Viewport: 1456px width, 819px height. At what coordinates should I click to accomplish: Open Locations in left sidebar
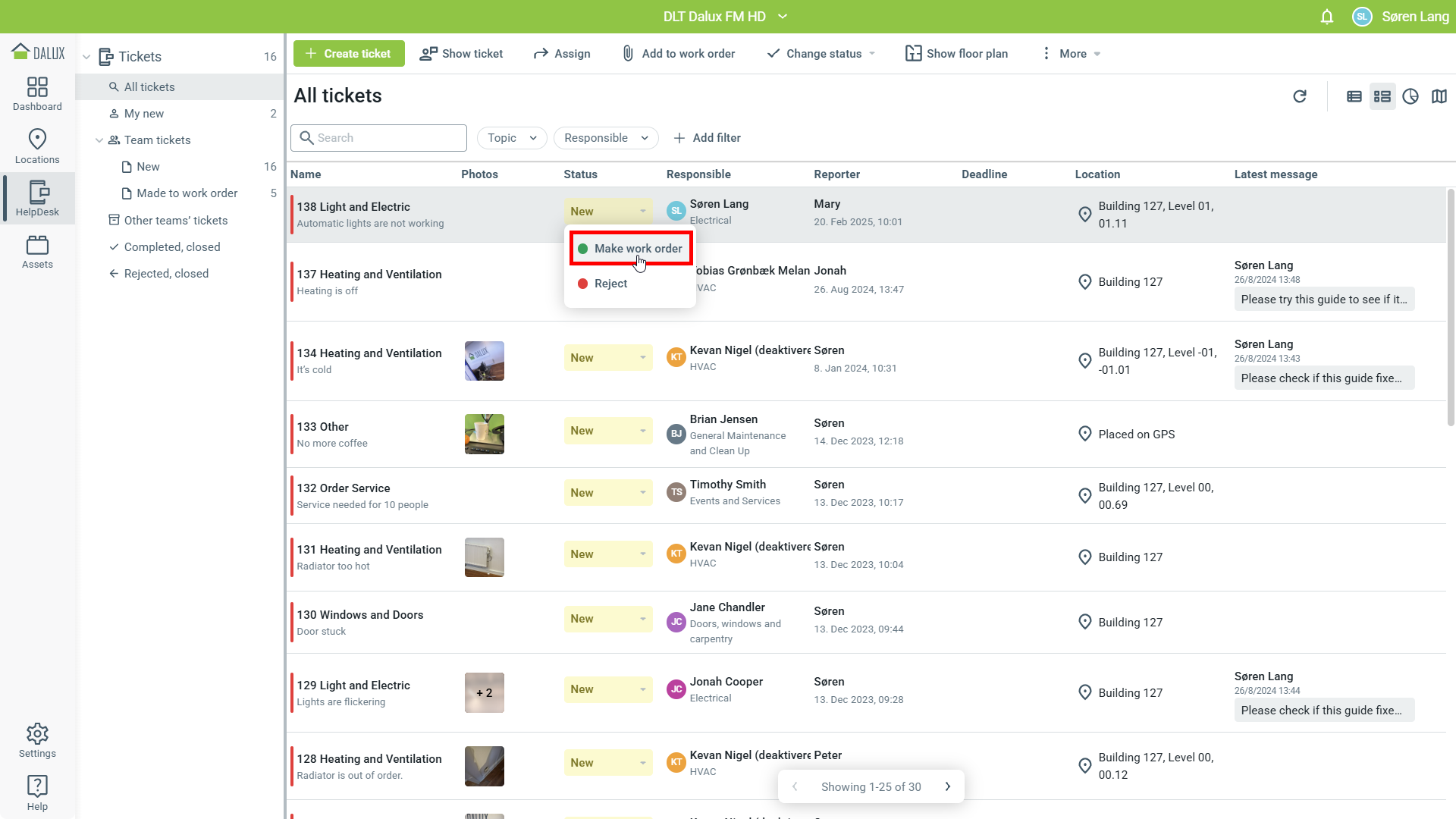pos(37,146)
